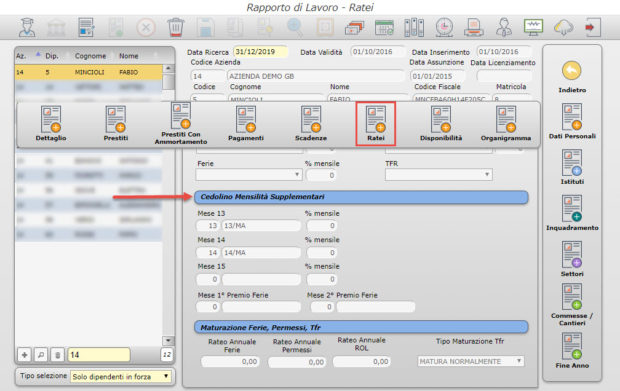Sort list by Nome column header
The width and height of the screenshot is (620, 391).
coord(129,56)
